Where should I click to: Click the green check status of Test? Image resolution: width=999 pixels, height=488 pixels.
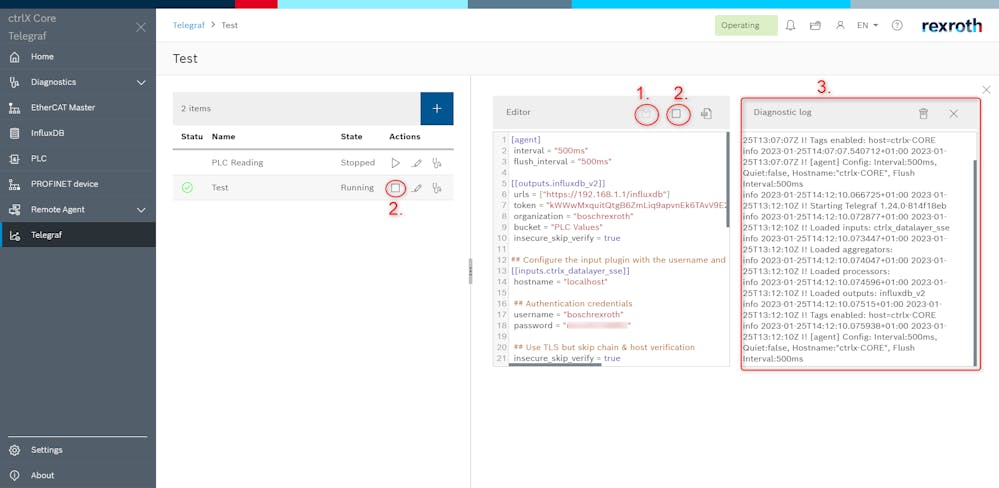[187, 188]
